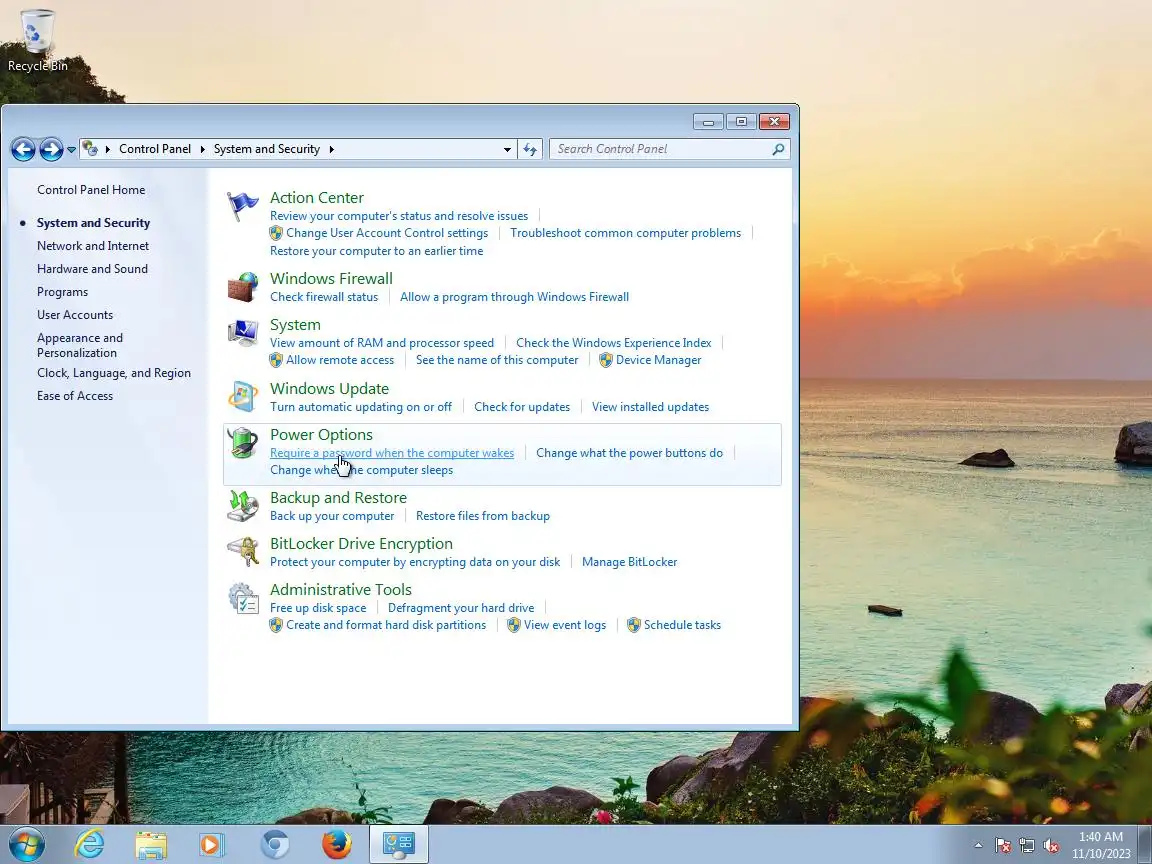This screenshot has width=1152, height=864.
Task: Open Device Manager link
Action: point(658,360)
